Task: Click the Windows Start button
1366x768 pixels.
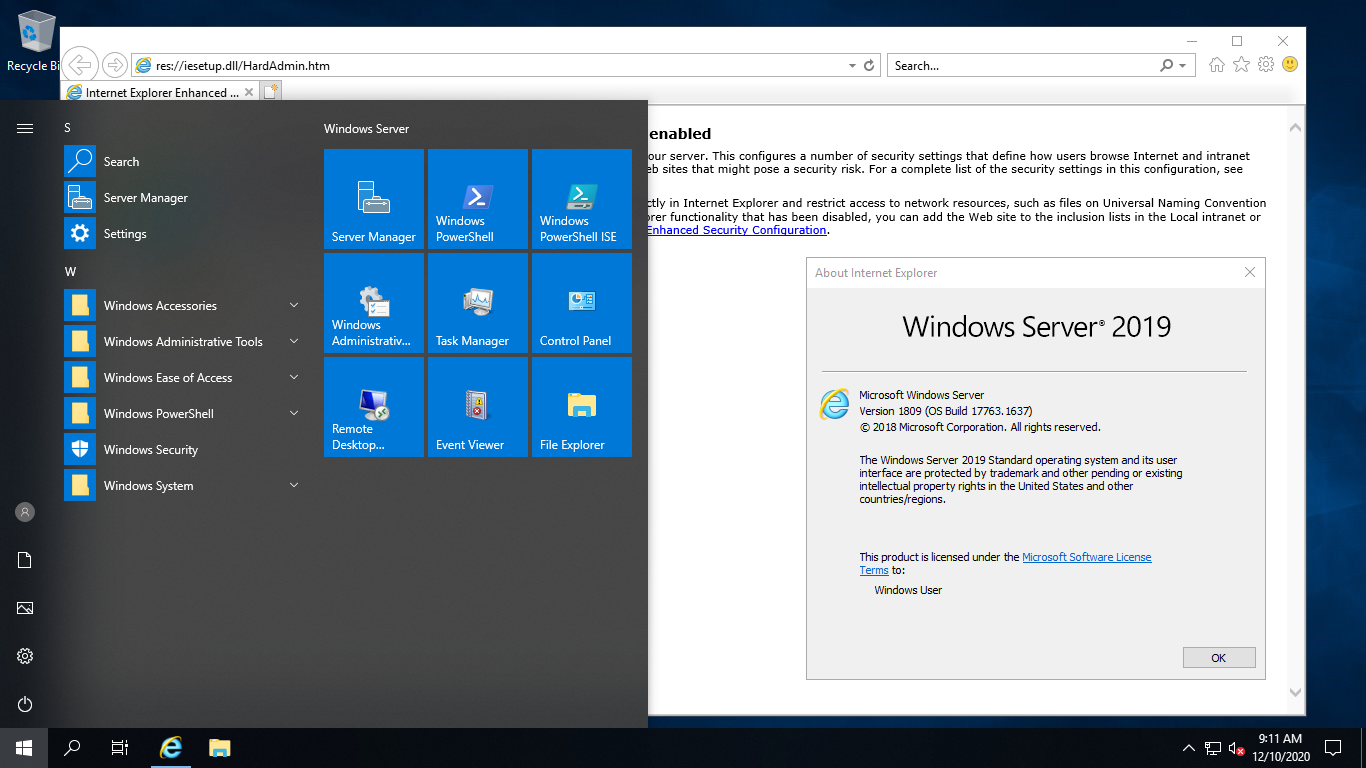Action: (24, 748)
